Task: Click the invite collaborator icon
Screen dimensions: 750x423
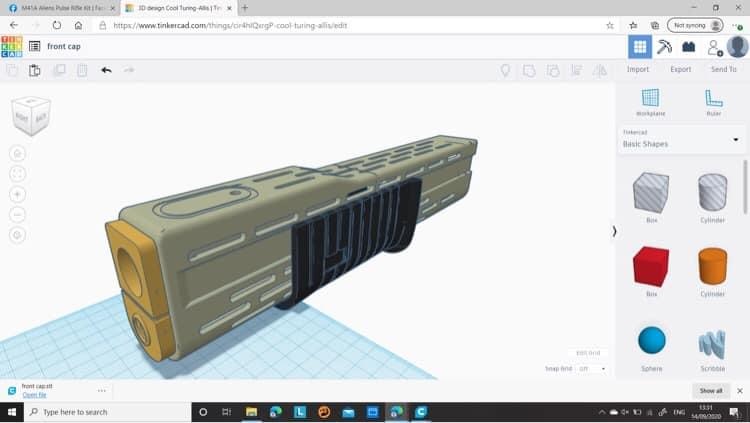Action: point(714,47)
